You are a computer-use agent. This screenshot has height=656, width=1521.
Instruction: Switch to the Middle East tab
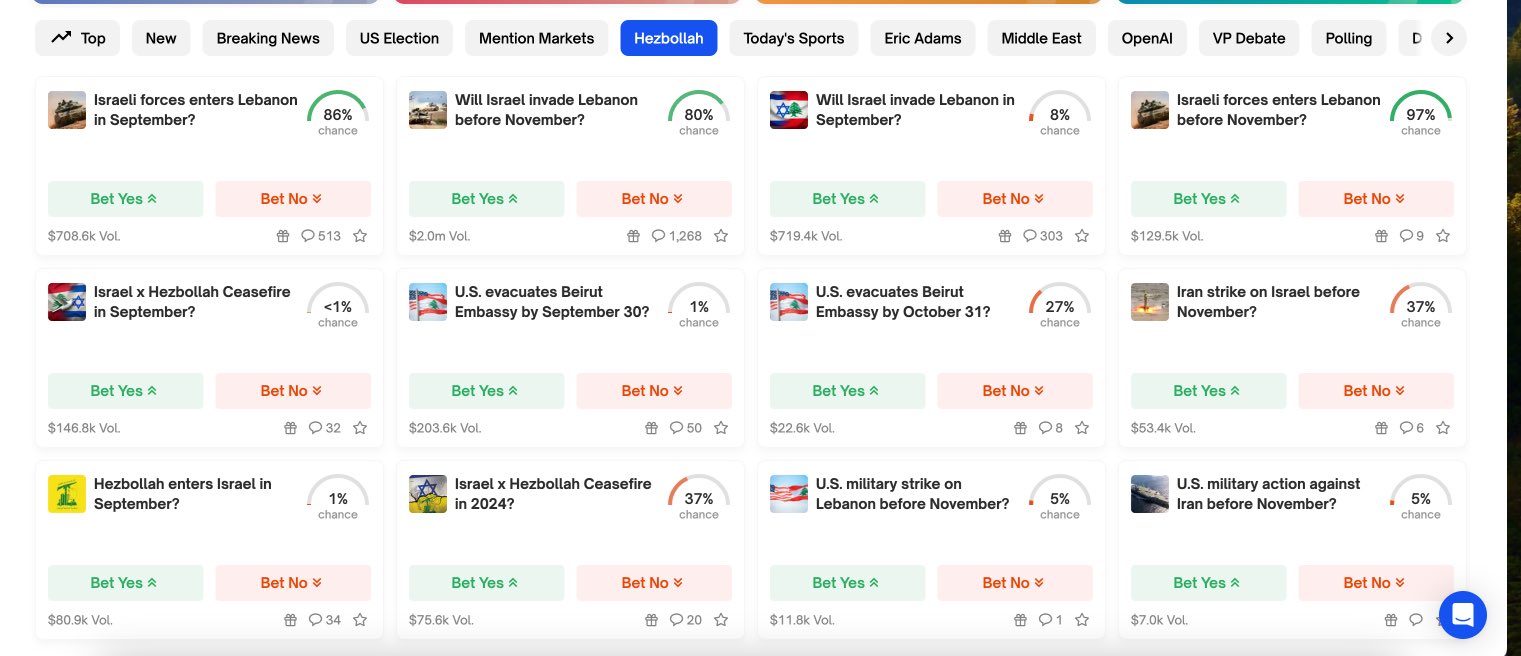(x=1041, y=38)
